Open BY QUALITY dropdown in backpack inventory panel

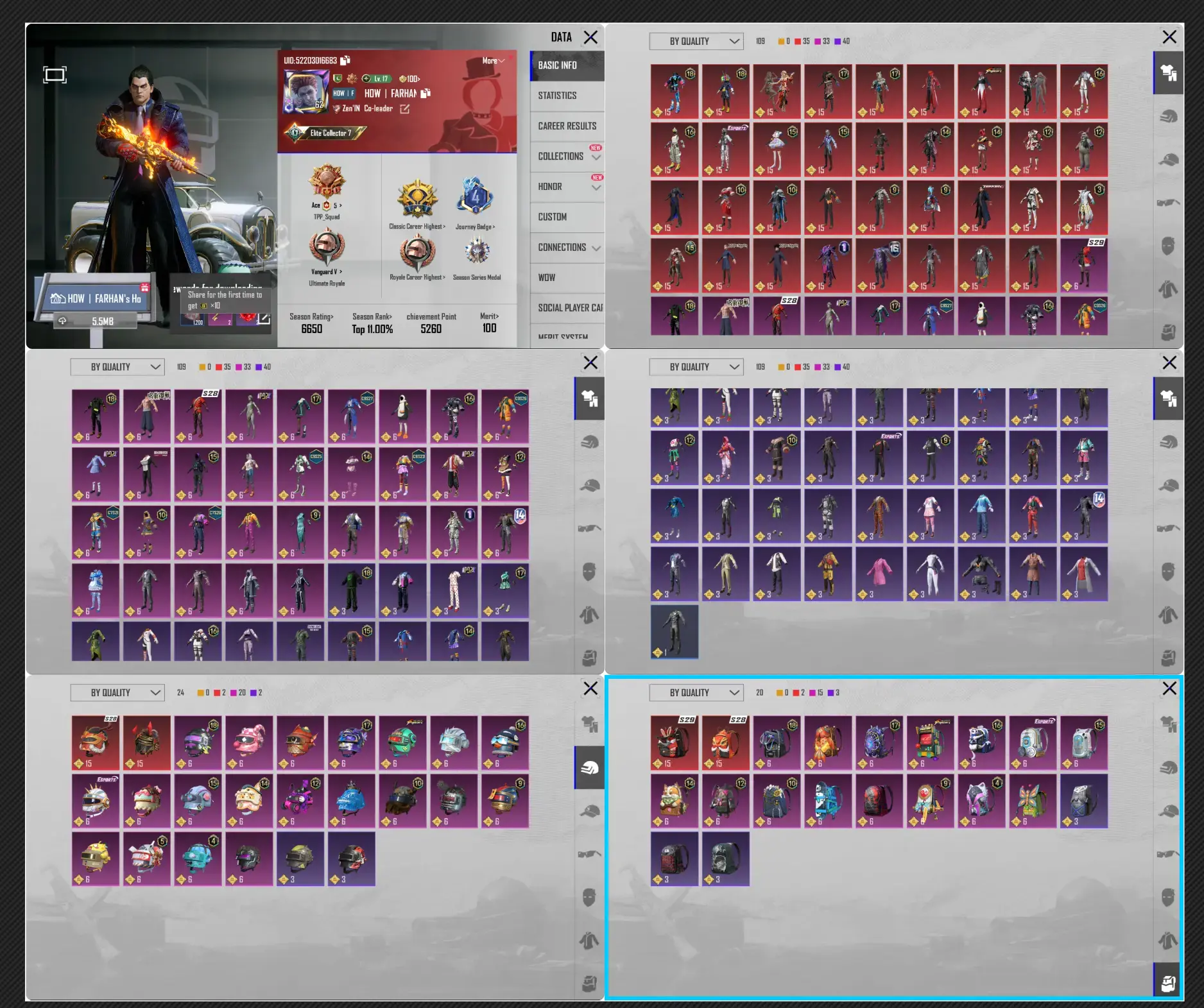(x=696, y=692)
